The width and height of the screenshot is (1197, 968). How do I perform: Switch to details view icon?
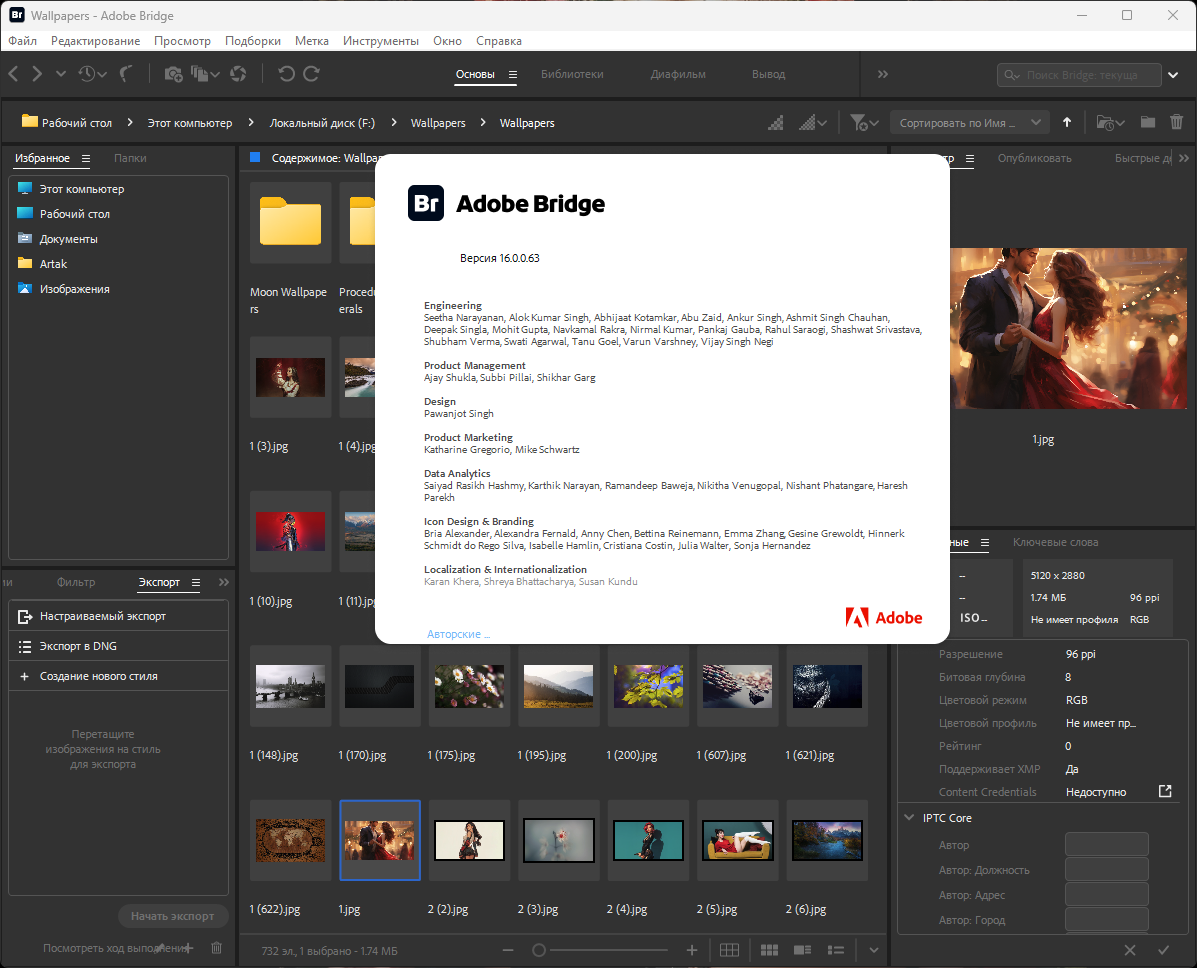(802, 950)
